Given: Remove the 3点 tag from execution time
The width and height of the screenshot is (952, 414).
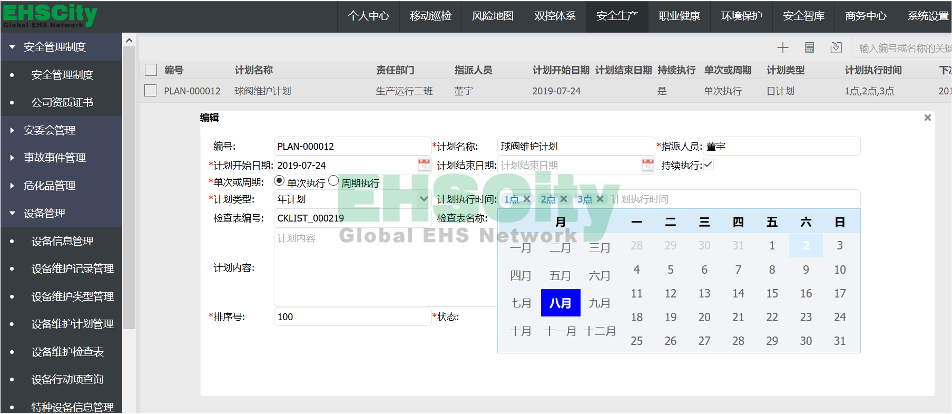Looking at the screenshot, I should tap(600, 199).
